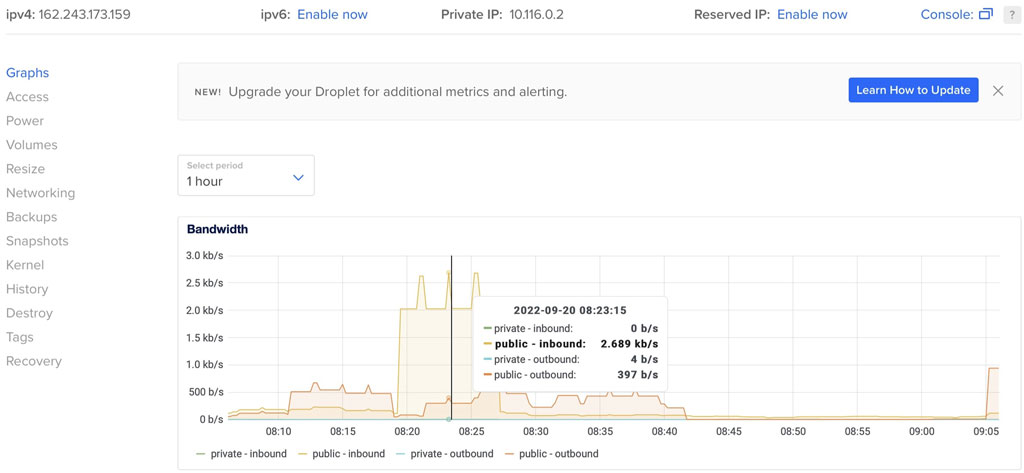Open the Recovery section

34,361
